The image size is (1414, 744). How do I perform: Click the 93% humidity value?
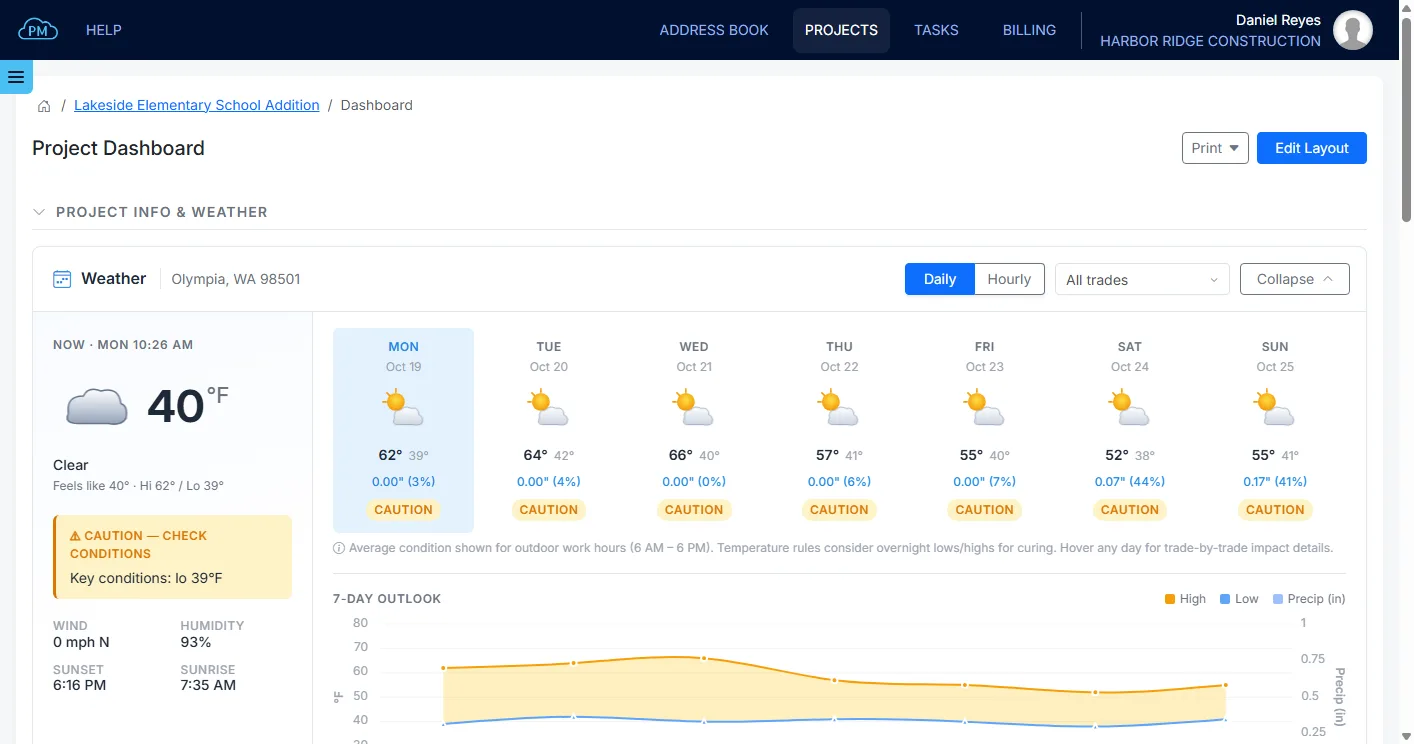click(195, 642)
